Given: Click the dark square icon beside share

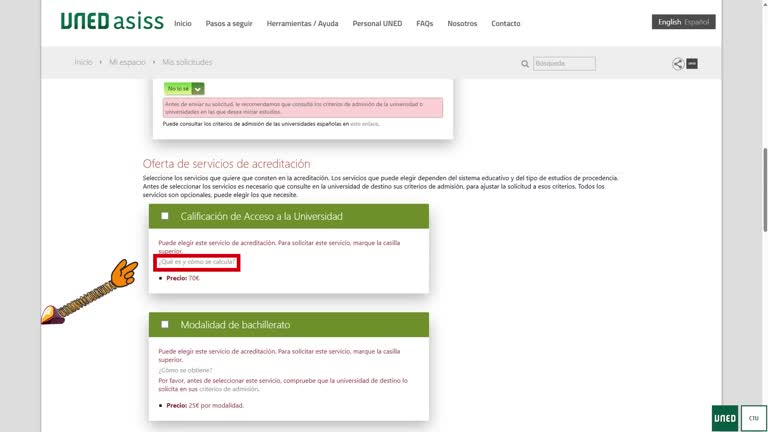Looking at the screenshot, I should tap(692, 64).
